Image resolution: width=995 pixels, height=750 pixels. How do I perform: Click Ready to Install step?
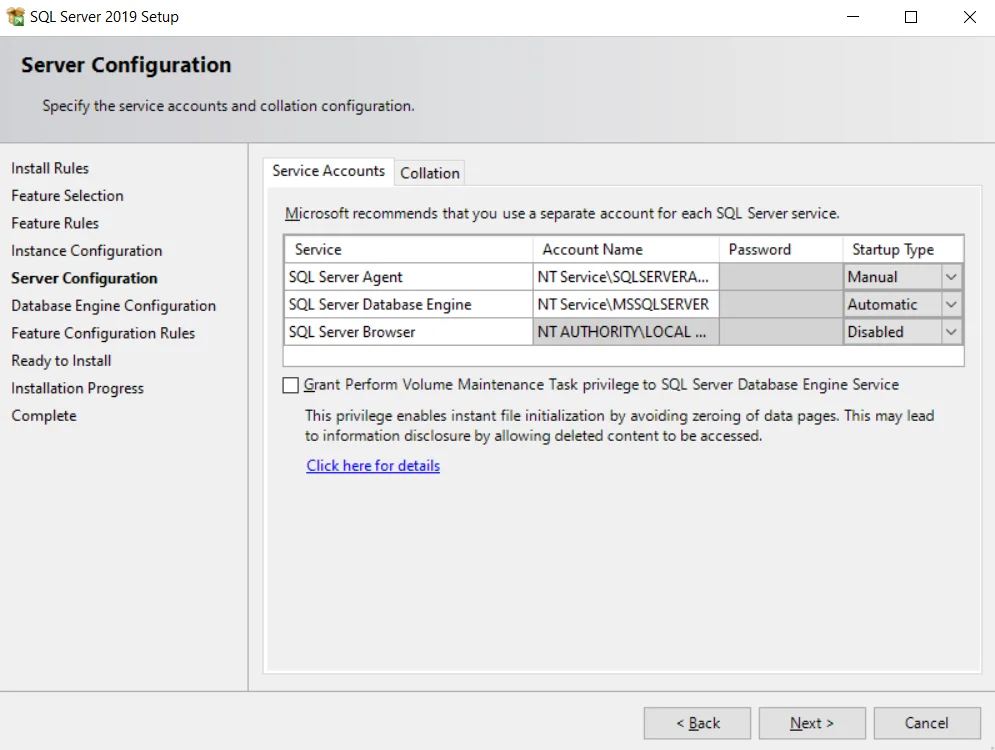(61, 360)
